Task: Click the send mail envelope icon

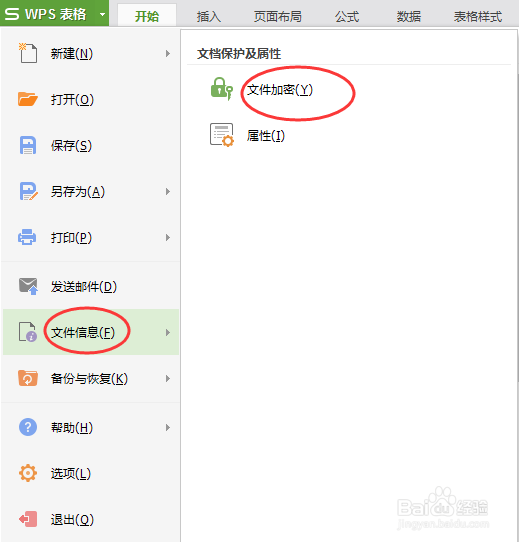Action: [x=28, y=286]
